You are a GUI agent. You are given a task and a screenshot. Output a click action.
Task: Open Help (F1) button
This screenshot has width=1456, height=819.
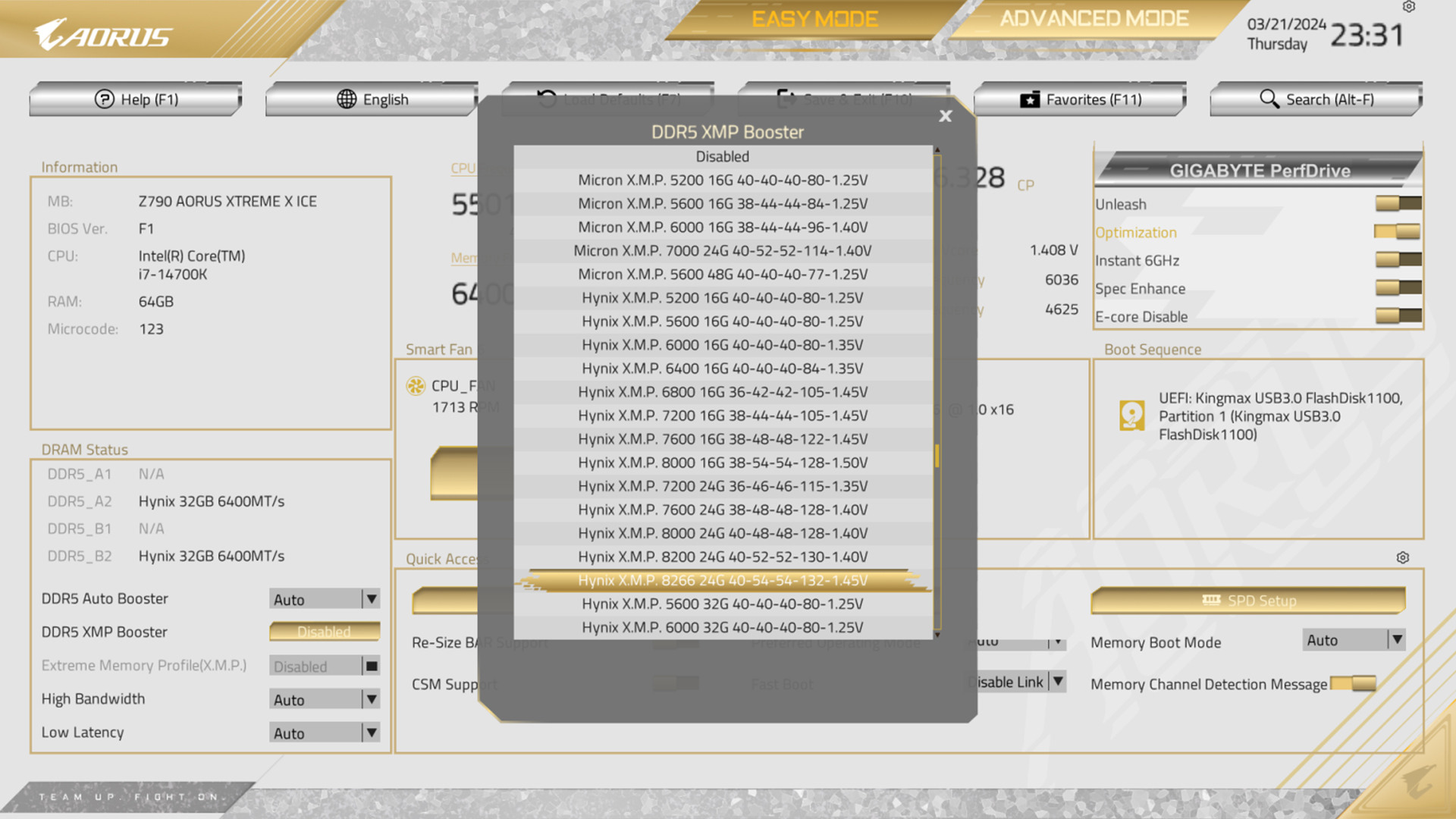[136, 99]
